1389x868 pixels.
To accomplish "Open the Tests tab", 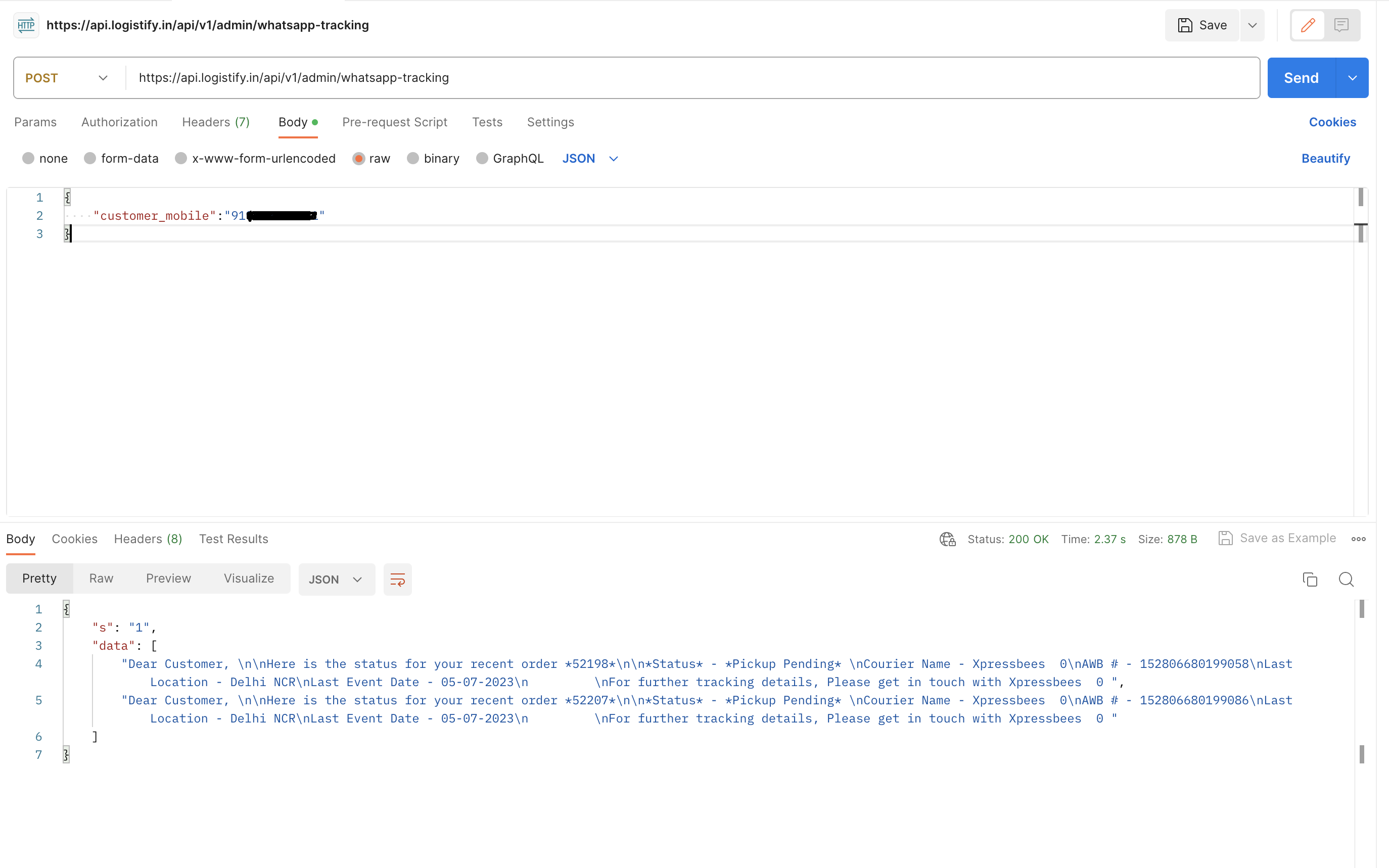I will tap(487, 122).
